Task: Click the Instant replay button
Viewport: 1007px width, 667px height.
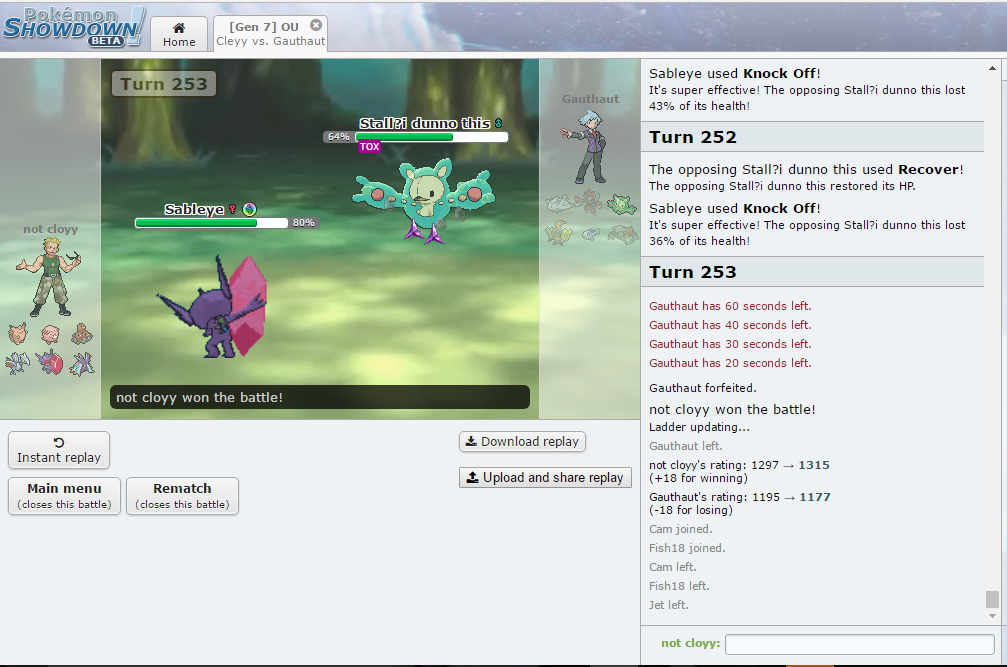Action: pos(59,450)
